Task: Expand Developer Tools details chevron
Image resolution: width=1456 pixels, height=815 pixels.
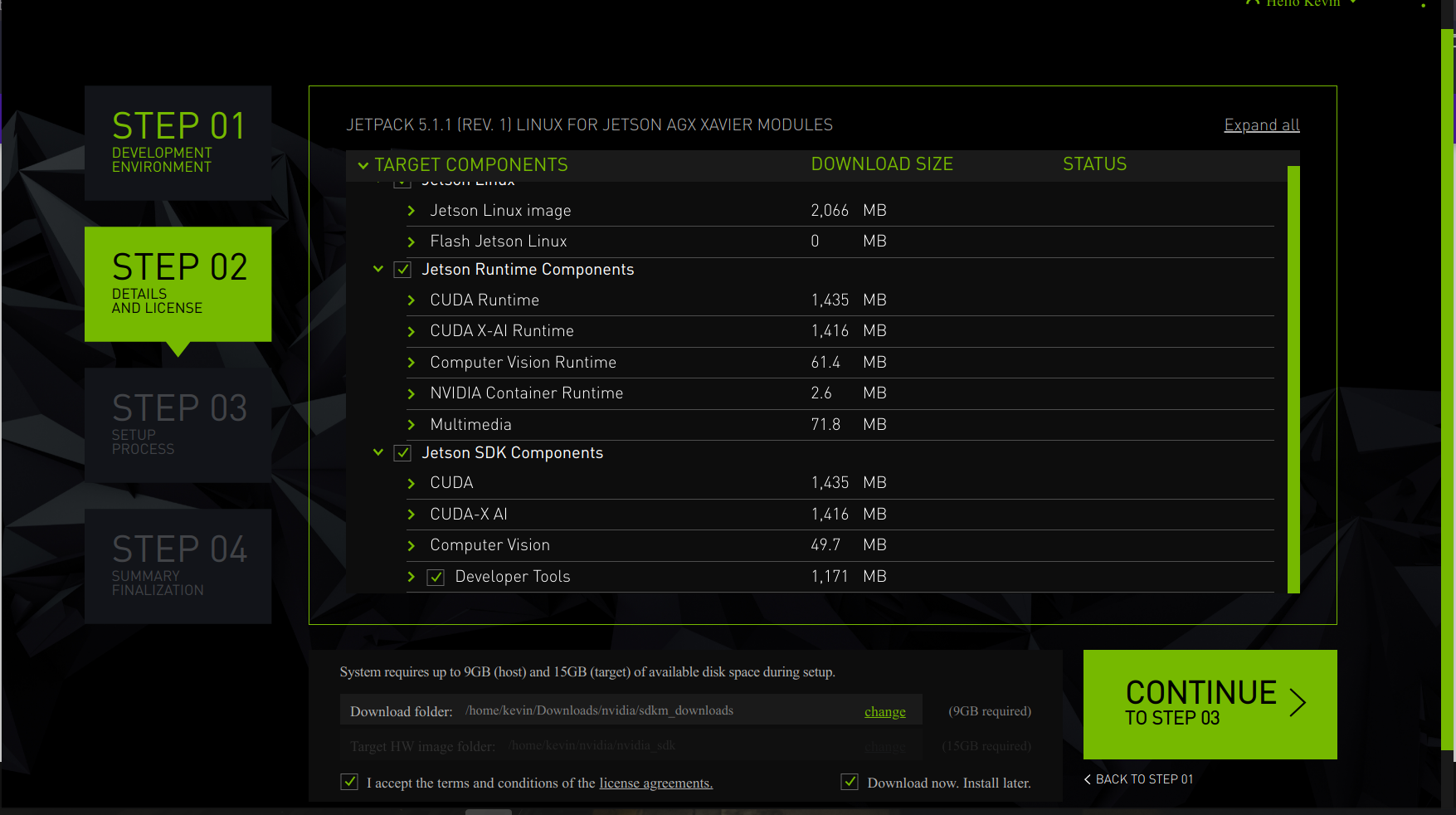Action: pos(411,577)
